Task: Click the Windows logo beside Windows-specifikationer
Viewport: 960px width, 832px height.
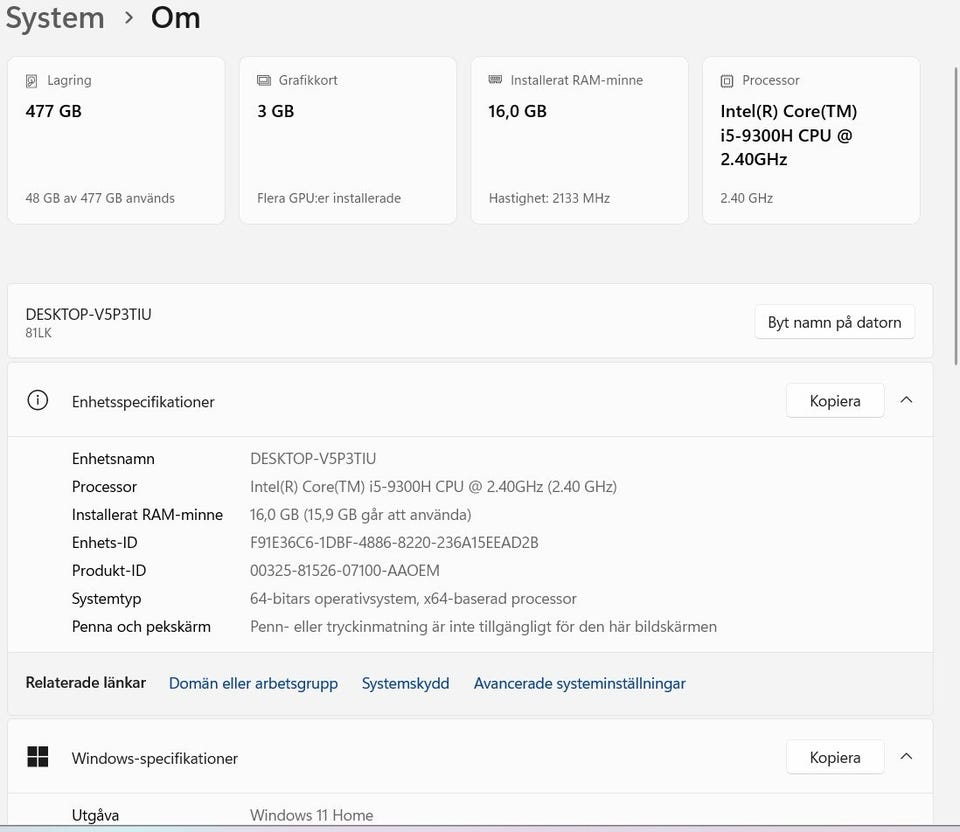Action: coord(38,758)
